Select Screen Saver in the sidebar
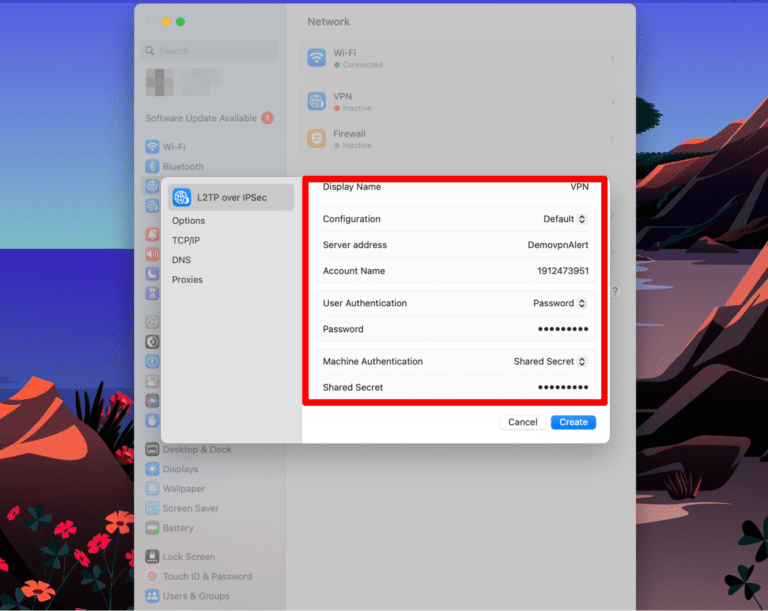 [x=191, y=508]
